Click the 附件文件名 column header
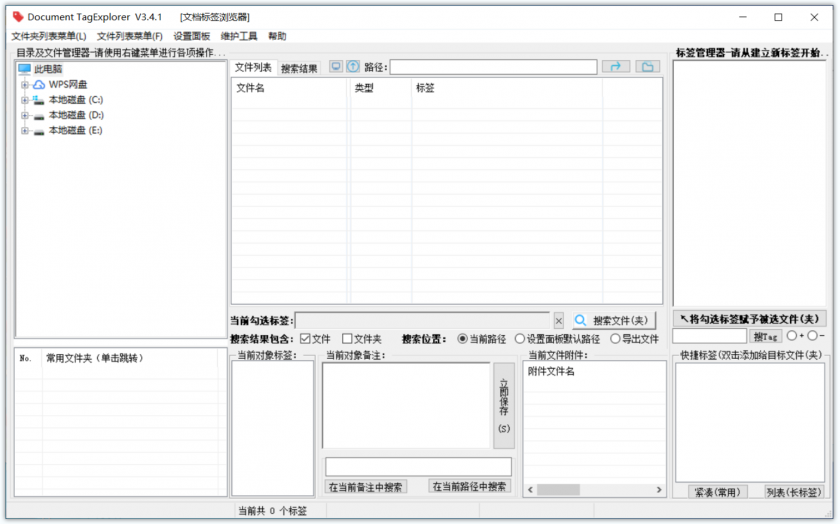 tap(594, 371)
